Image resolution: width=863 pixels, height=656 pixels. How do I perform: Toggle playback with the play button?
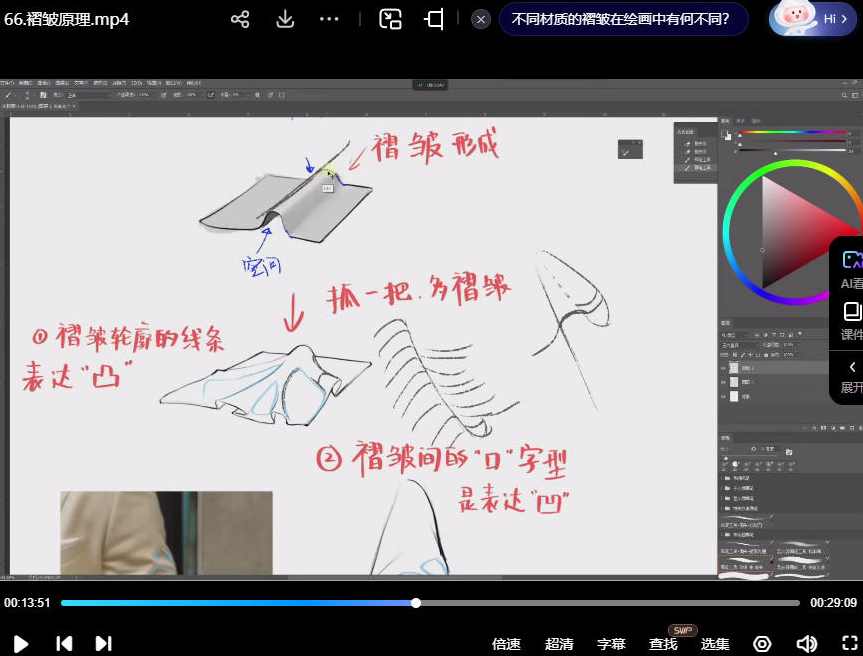coord(19,643)
